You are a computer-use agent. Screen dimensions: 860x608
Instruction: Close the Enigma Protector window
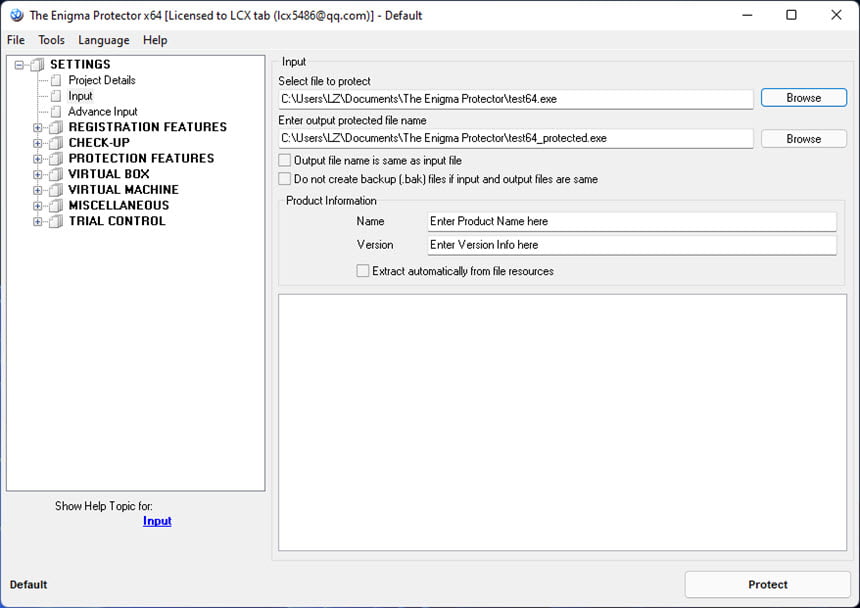[x=836, y=15]
